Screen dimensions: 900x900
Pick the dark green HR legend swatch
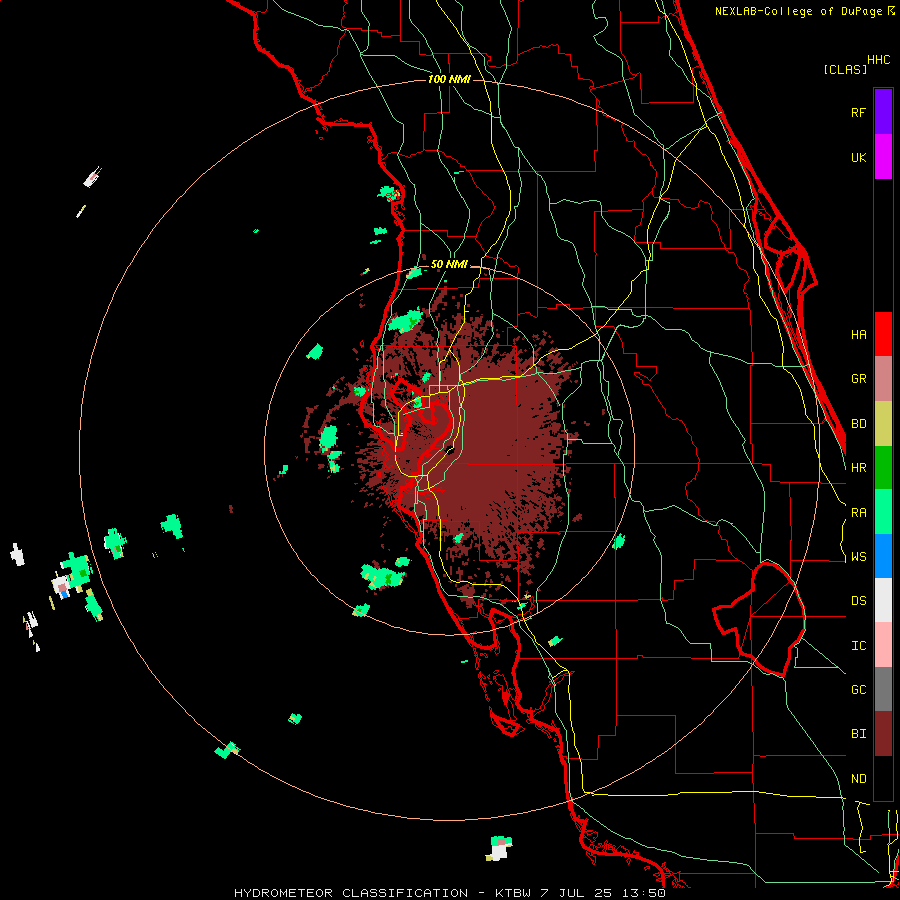[x=883, y=467]
